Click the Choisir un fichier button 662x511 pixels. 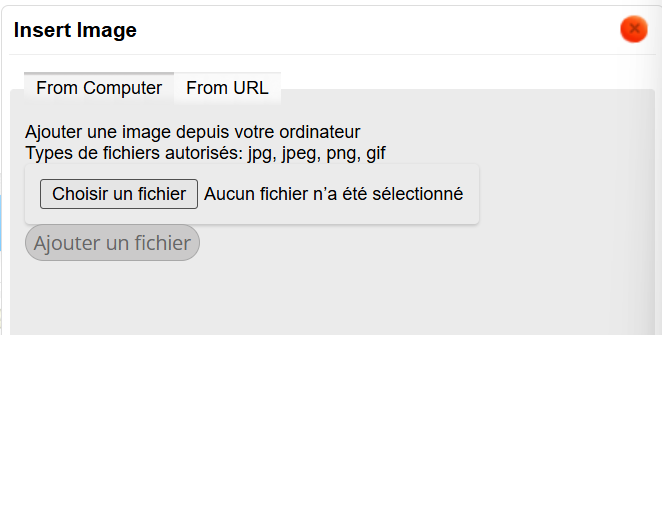(119, 194)
